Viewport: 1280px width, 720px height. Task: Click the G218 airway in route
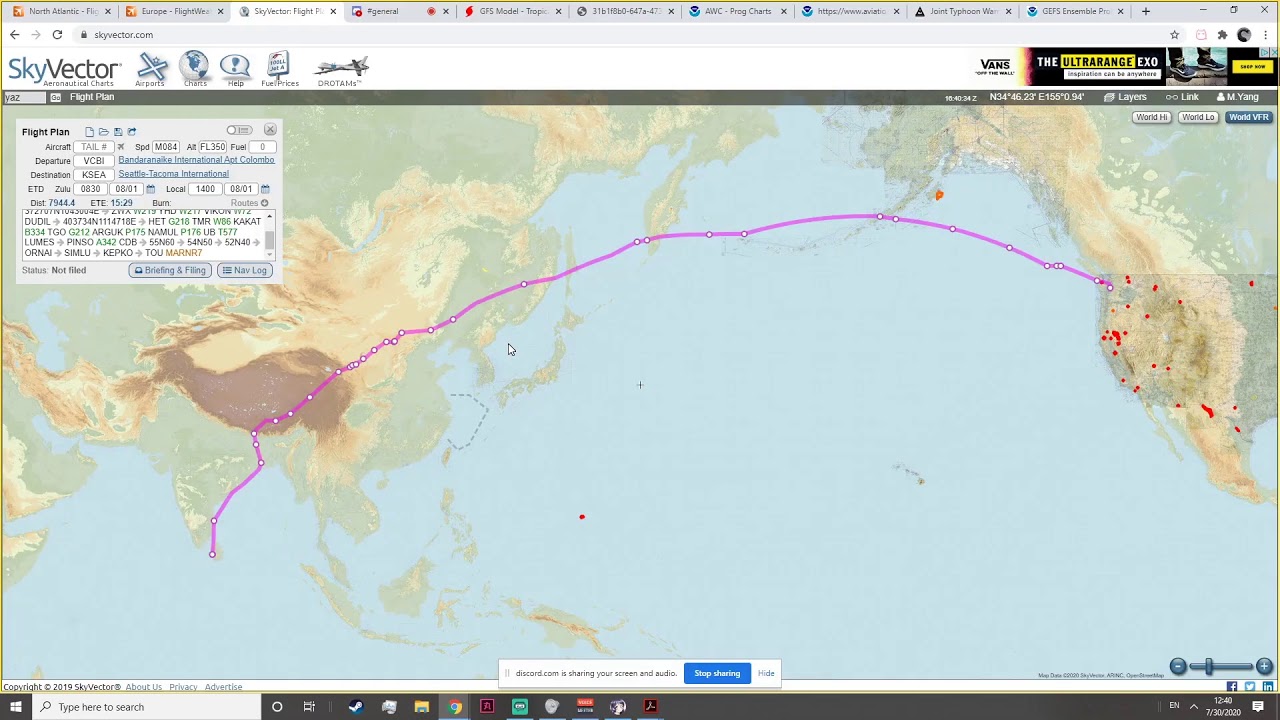point(179,222)
